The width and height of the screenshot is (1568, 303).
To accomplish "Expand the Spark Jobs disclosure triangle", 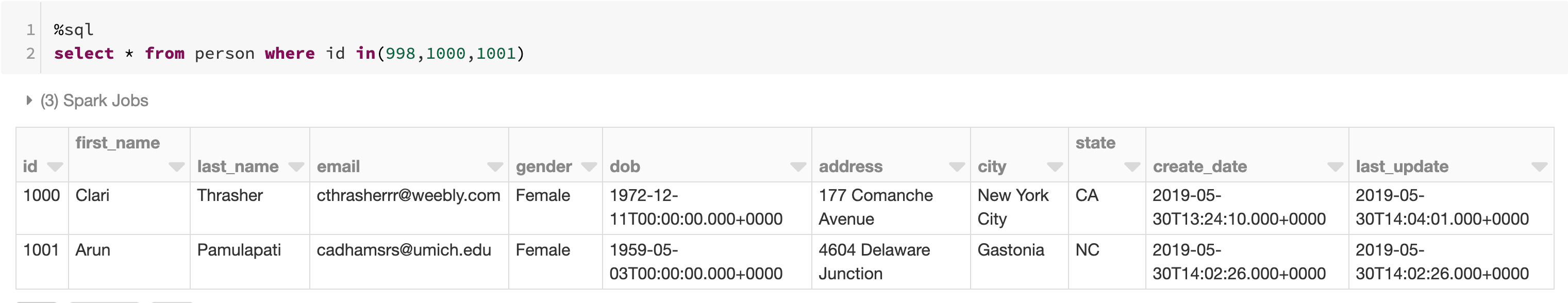I will [x=29, y=100].
